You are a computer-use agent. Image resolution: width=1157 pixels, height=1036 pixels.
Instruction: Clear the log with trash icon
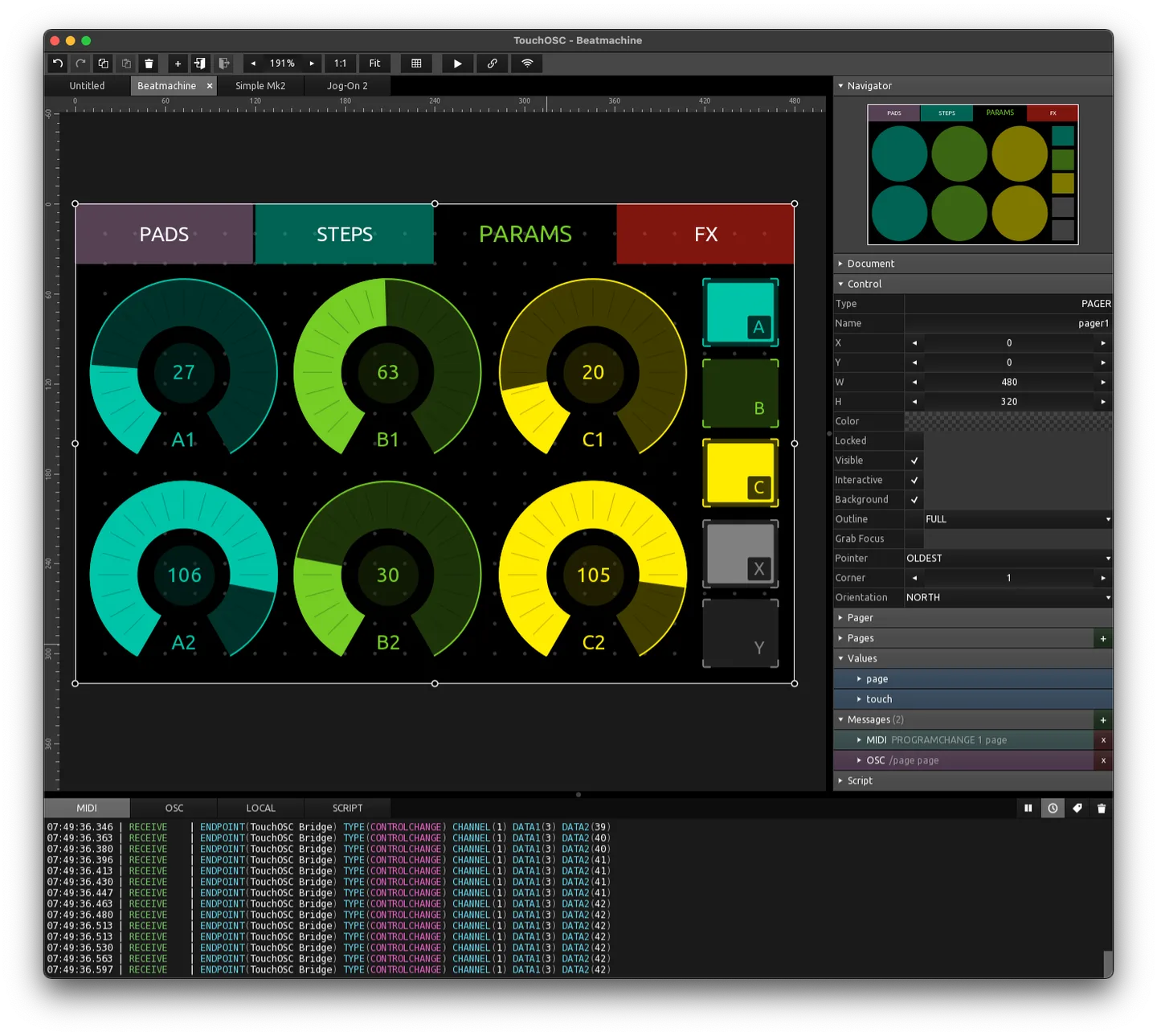click(1102, 809)
